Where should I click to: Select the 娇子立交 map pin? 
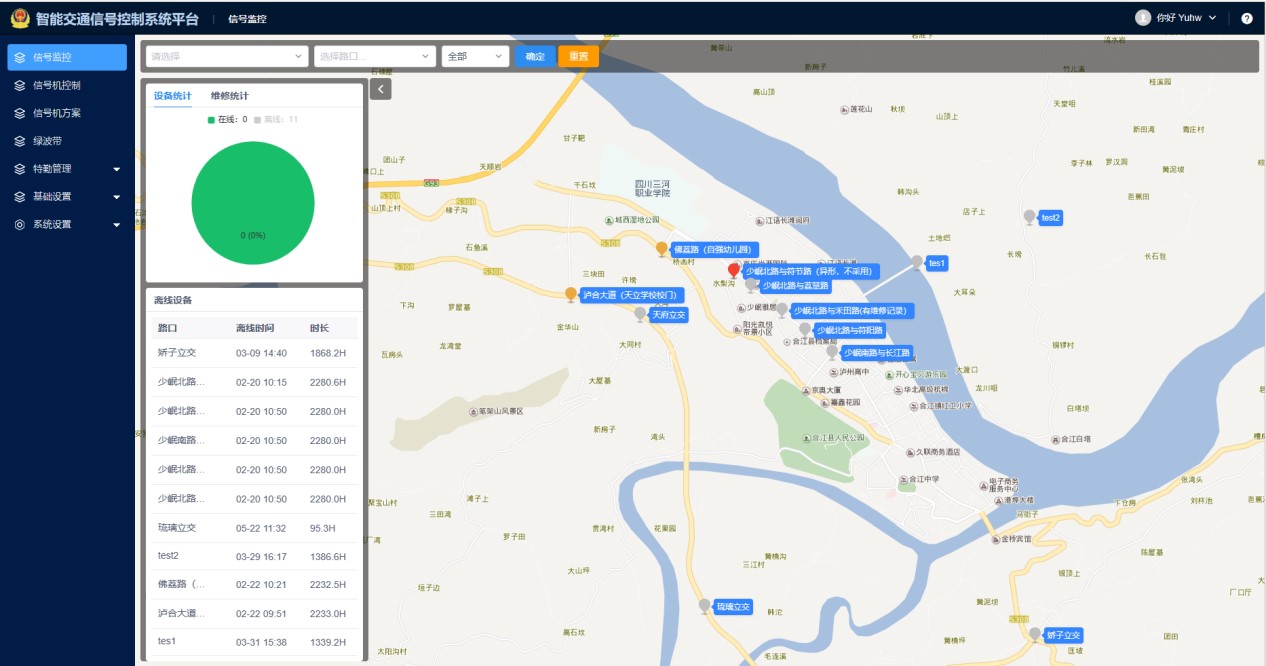(x=1035, y=635)
